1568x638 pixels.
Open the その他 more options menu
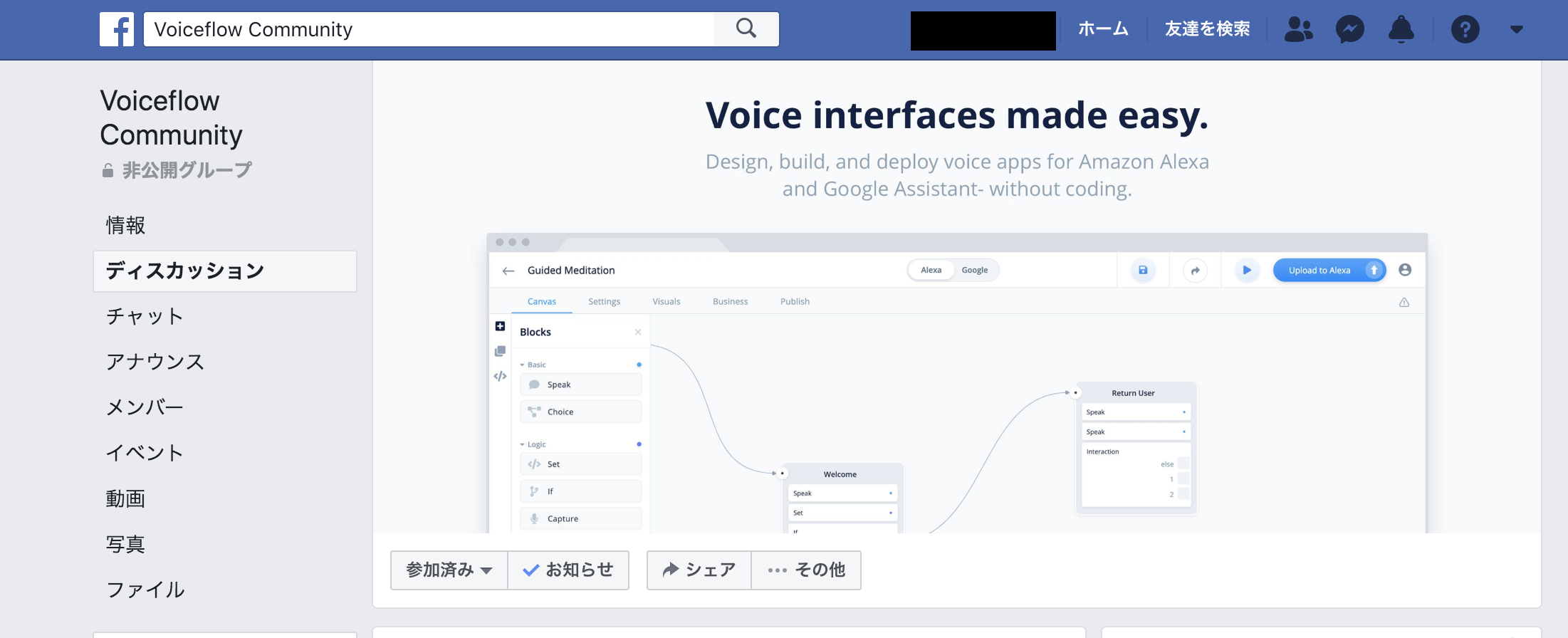click(806, 570)
